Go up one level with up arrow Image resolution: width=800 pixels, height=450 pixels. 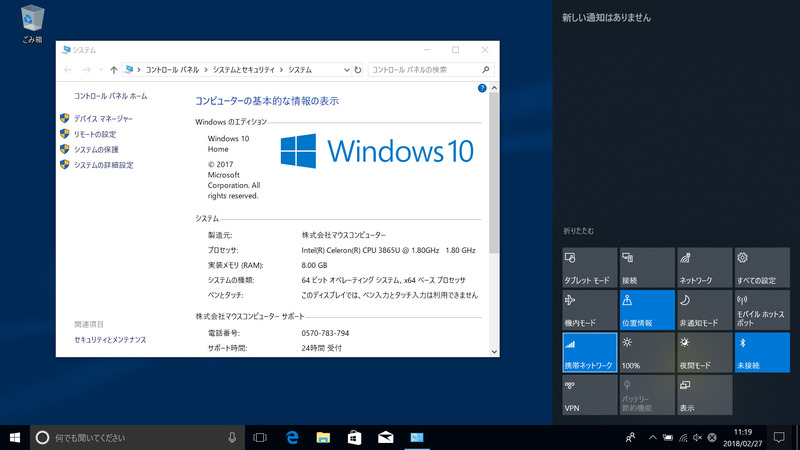(x=113, y=70)
